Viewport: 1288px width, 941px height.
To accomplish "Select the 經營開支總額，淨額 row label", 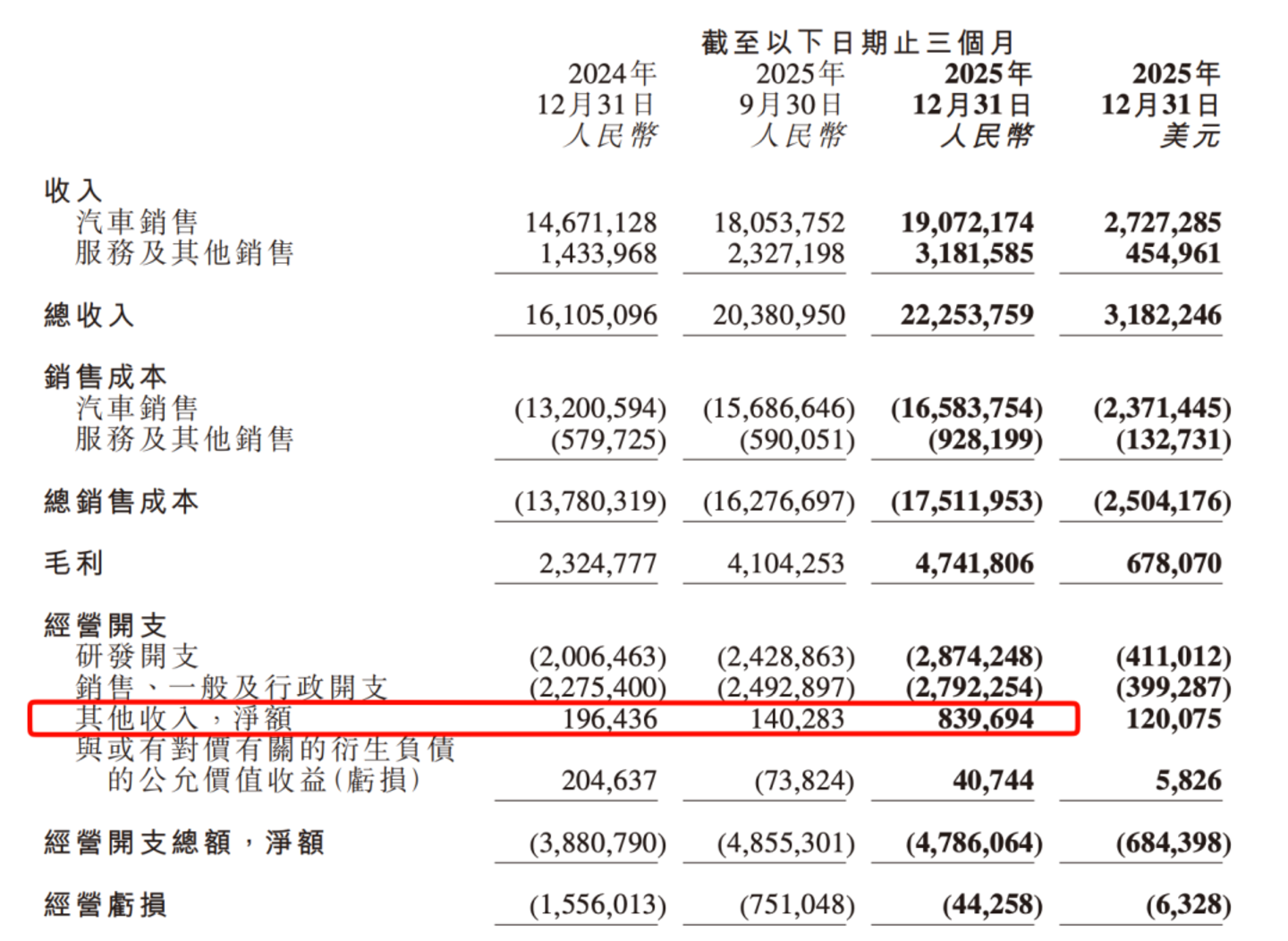I will [184, 842].
